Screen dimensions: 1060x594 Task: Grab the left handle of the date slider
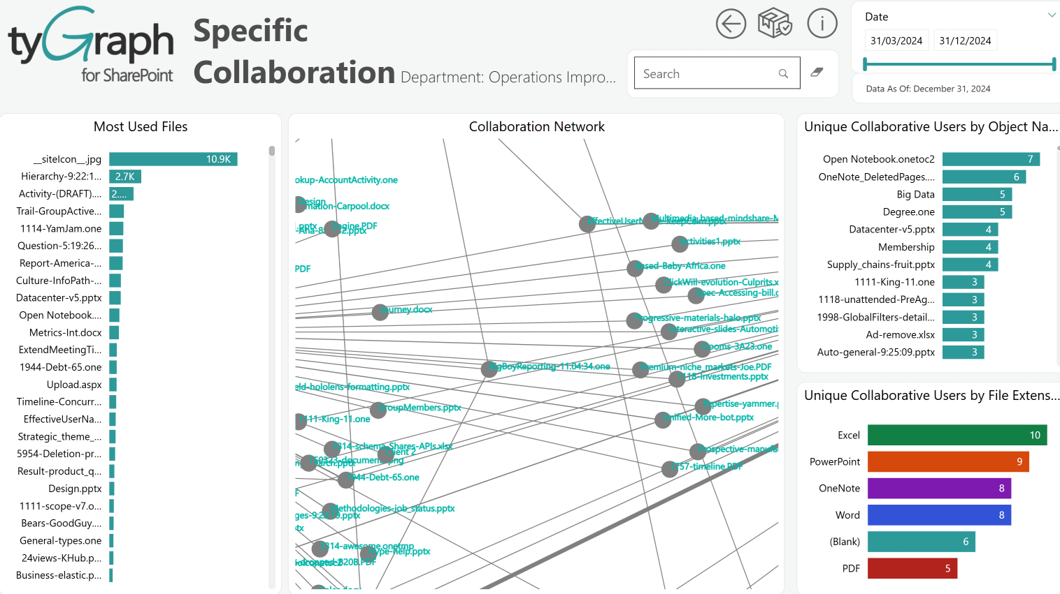point(865,64)
